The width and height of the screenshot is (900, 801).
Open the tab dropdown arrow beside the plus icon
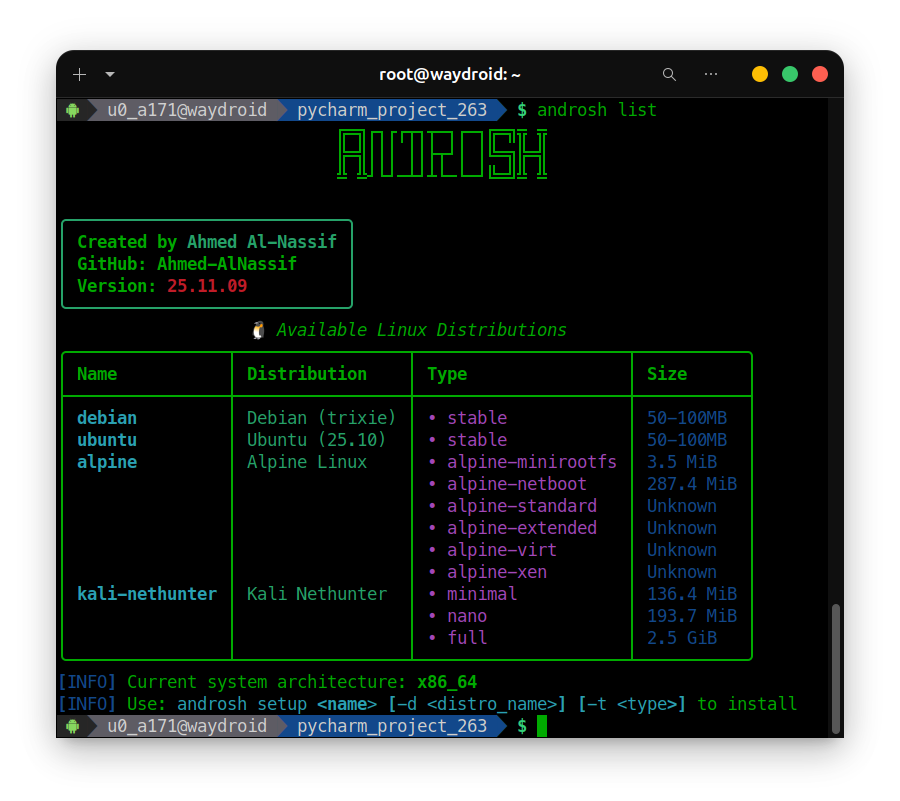point(109,74)
